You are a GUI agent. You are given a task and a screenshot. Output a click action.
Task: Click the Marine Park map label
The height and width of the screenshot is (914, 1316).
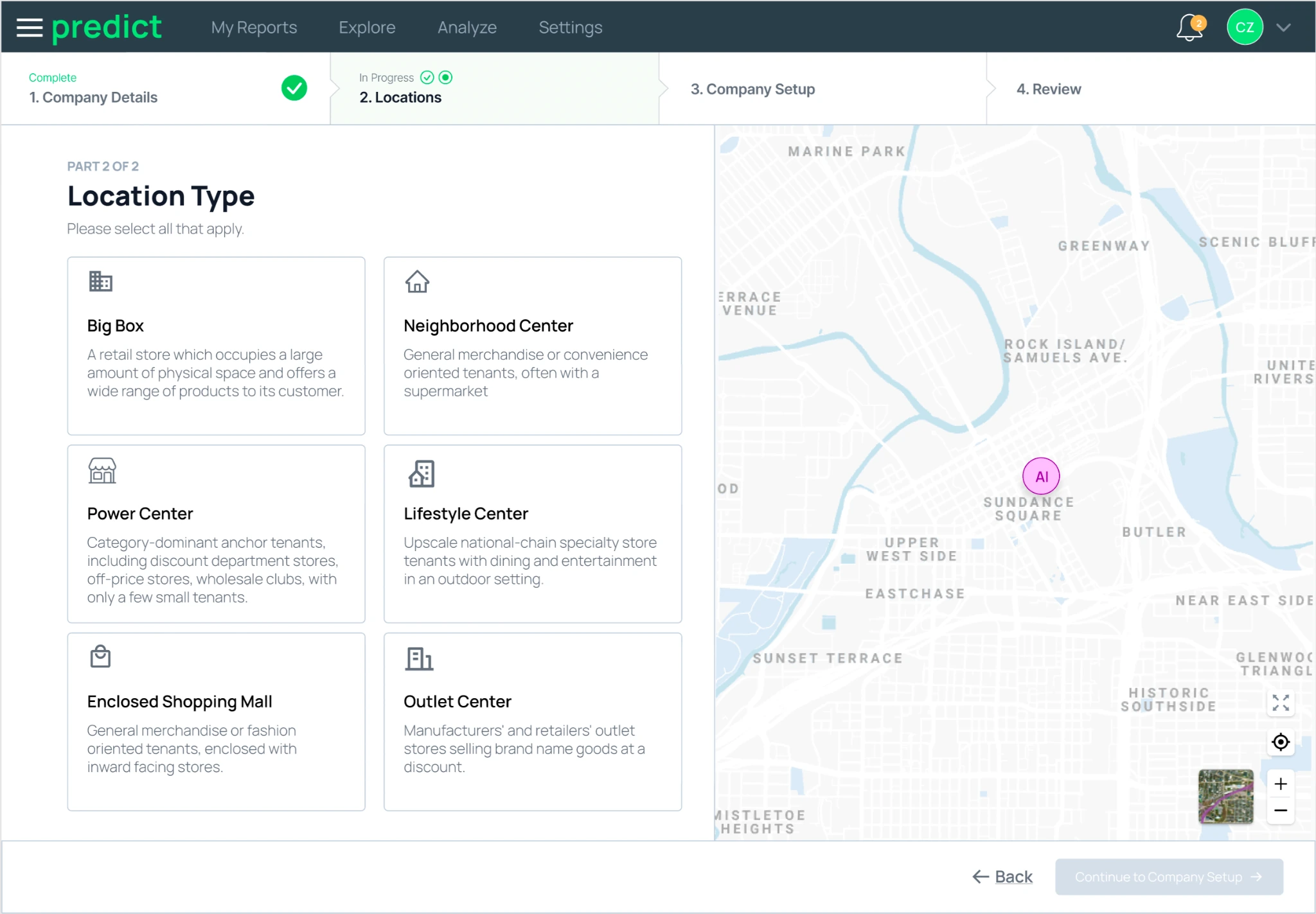point(846,152)
